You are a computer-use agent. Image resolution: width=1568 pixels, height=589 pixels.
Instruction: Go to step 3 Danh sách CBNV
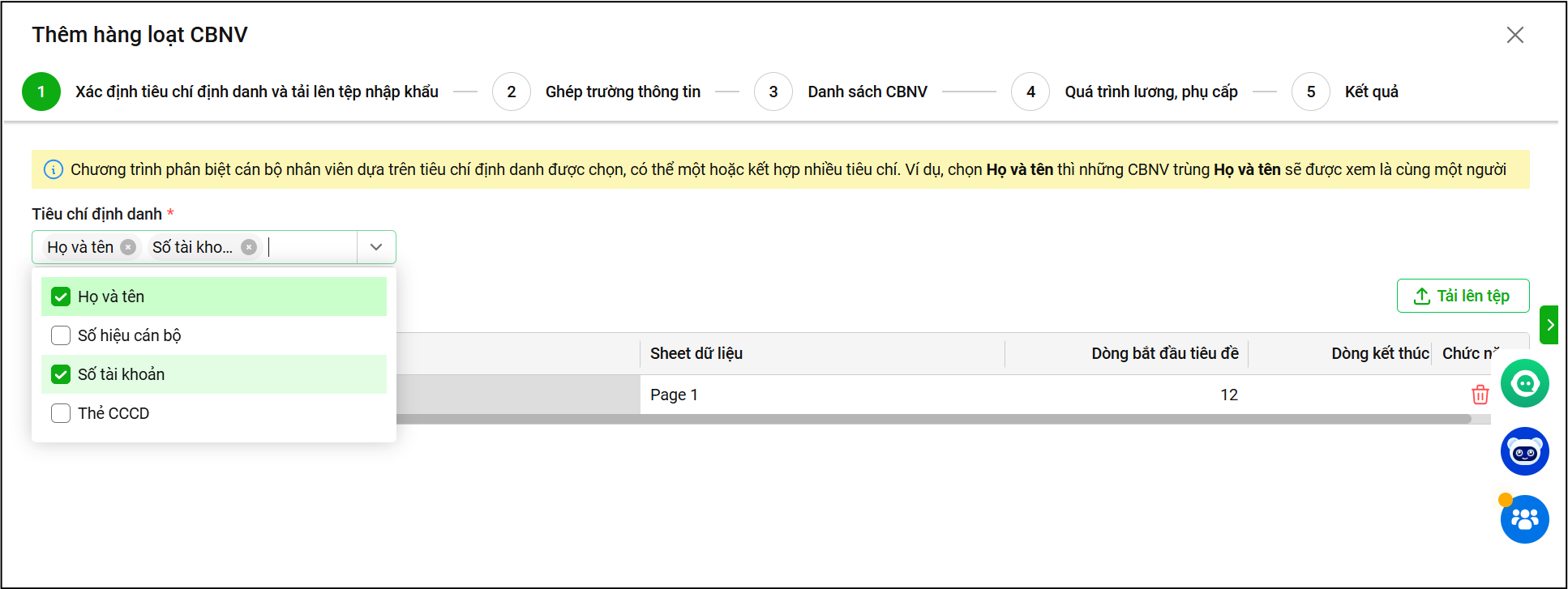pyautogui.click(x=773, y=92)
